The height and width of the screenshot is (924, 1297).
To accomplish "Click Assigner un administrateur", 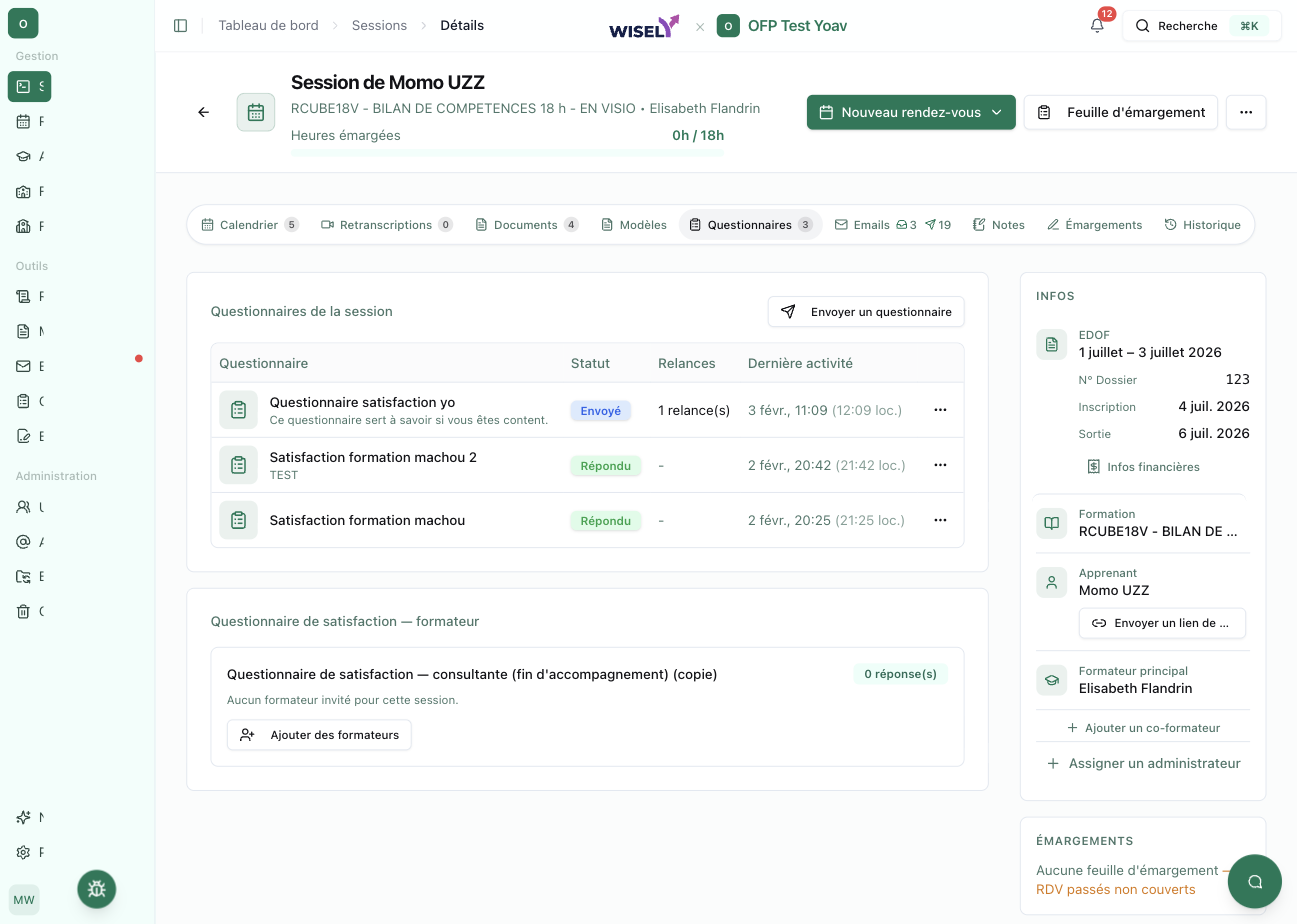I will 1143,763.
